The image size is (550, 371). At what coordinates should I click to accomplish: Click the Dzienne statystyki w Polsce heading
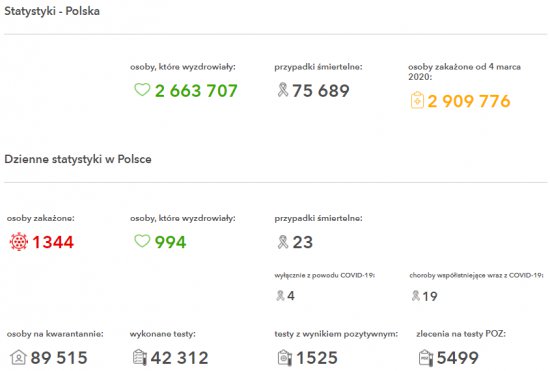(x=78, y=159)
